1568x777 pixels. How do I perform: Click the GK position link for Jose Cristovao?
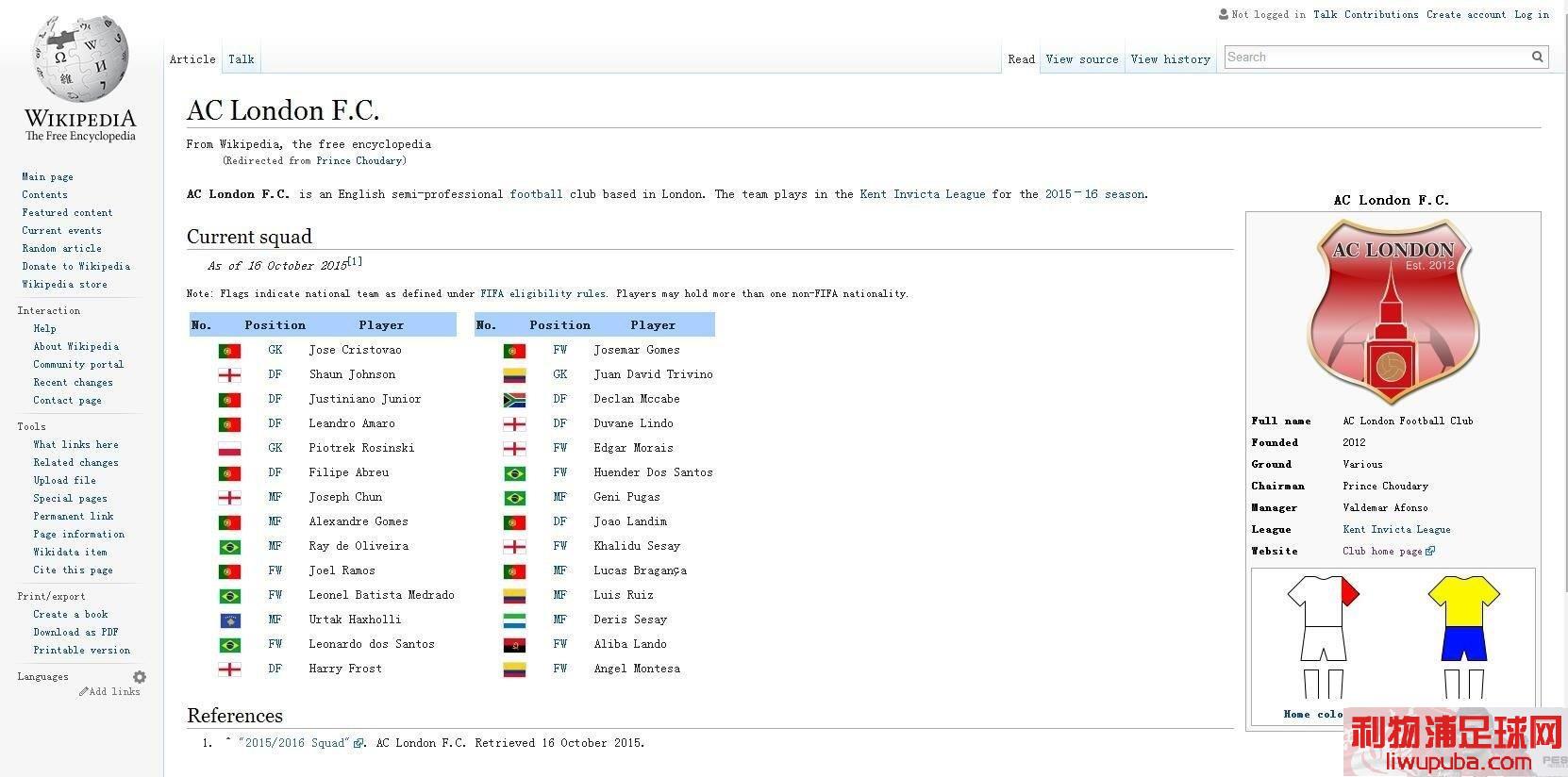275,350
